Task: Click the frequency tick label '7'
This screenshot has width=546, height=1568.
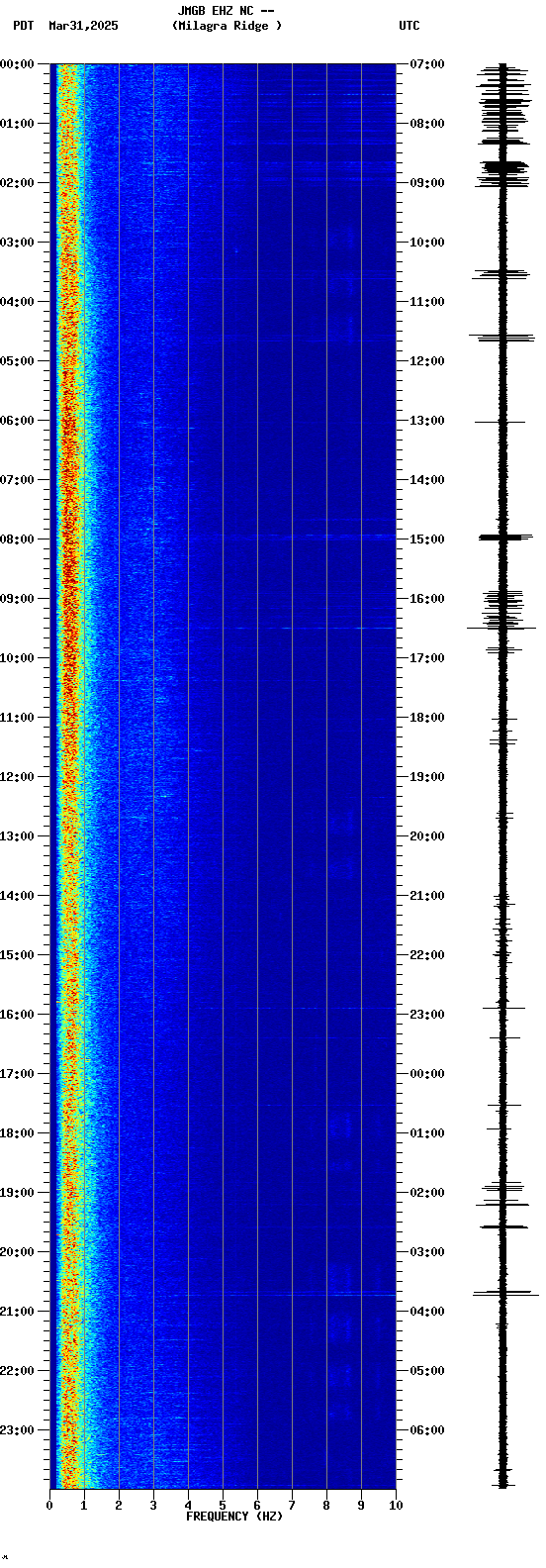Action: 292,1506
